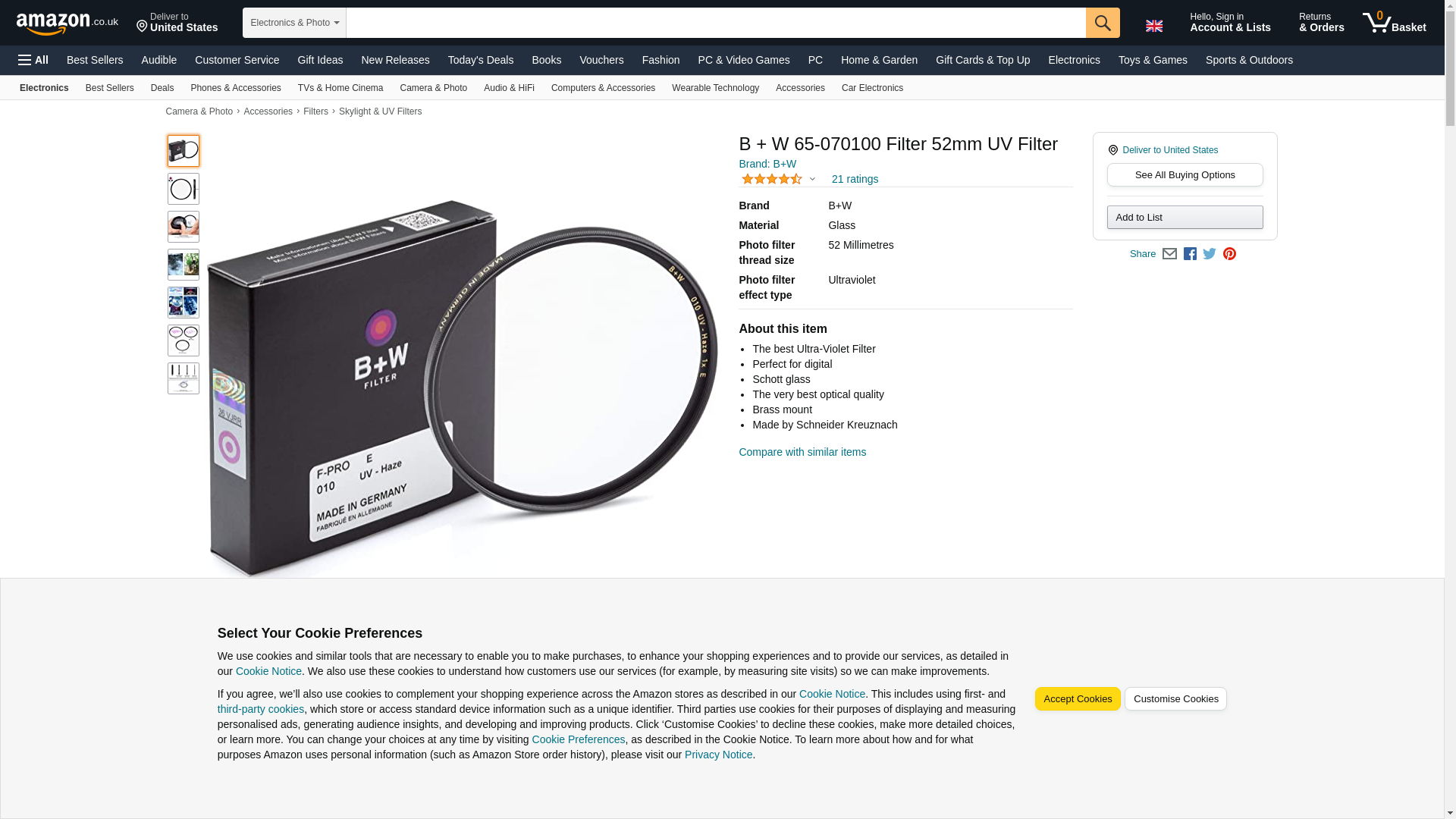The width and height of the screenshot is (1456, 819).
Task: Expand the star ratings breakdown arrow
Action: point(812,180)
